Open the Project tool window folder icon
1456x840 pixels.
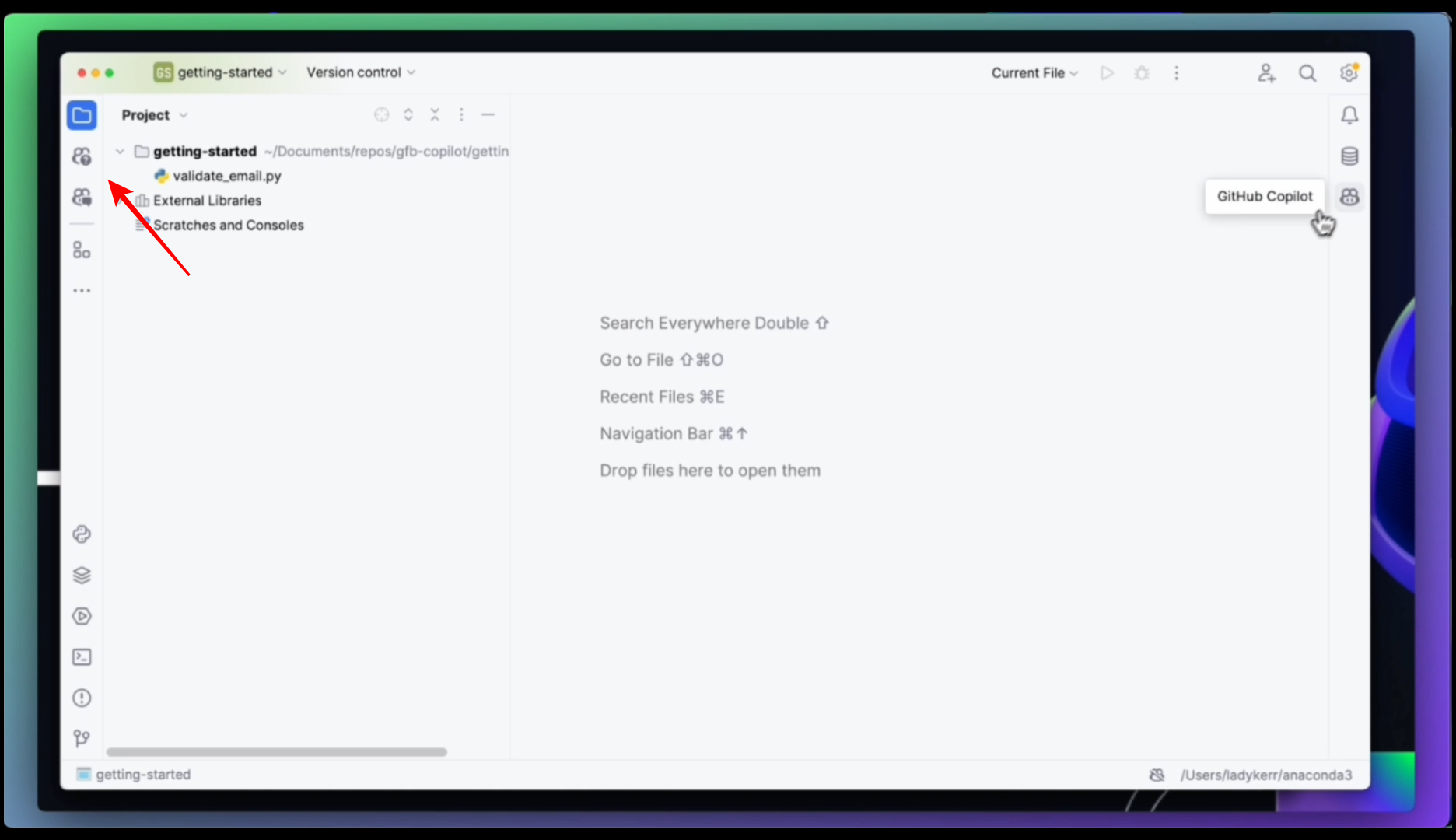point(82,115)
